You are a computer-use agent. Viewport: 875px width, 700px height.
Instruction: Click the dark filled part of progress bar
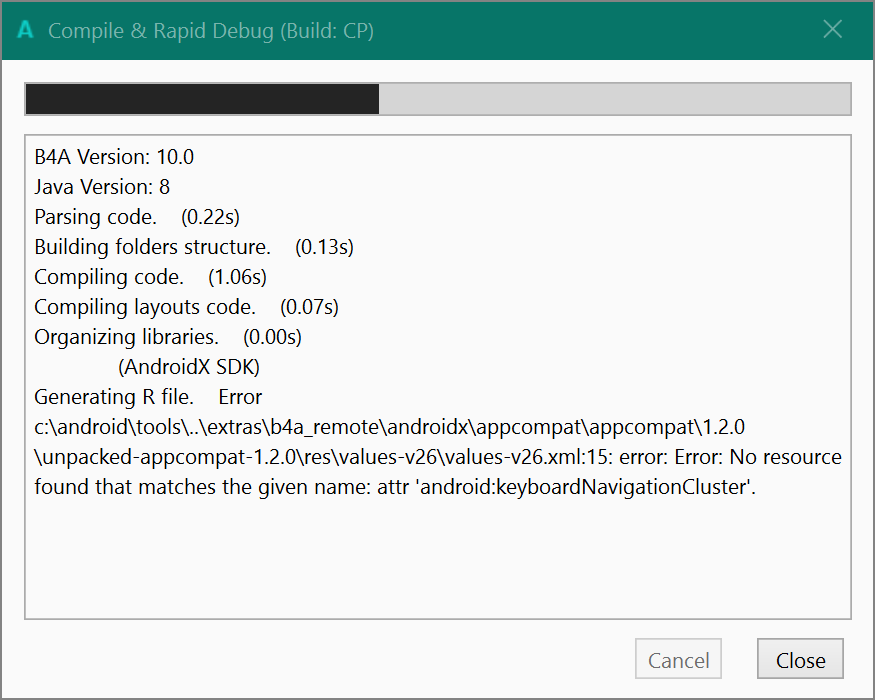(201, 99)
